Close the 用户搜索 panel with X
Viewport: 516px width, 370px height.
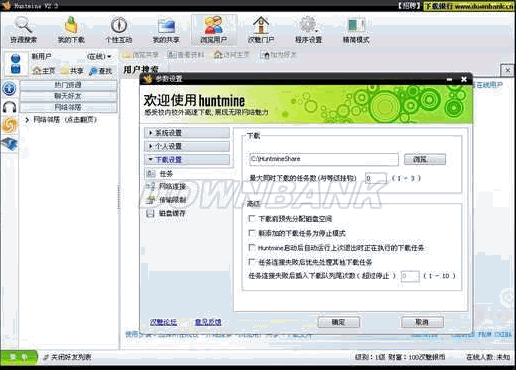click(x=507, y=70)
